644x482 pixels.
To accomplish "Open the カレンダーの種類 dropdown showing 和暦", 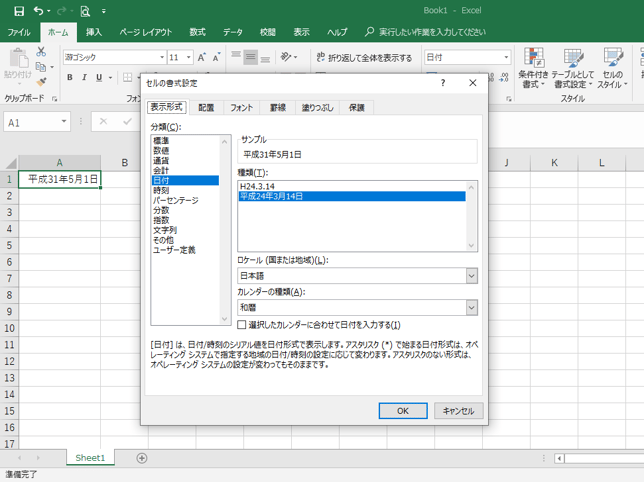I will [471, 308].
